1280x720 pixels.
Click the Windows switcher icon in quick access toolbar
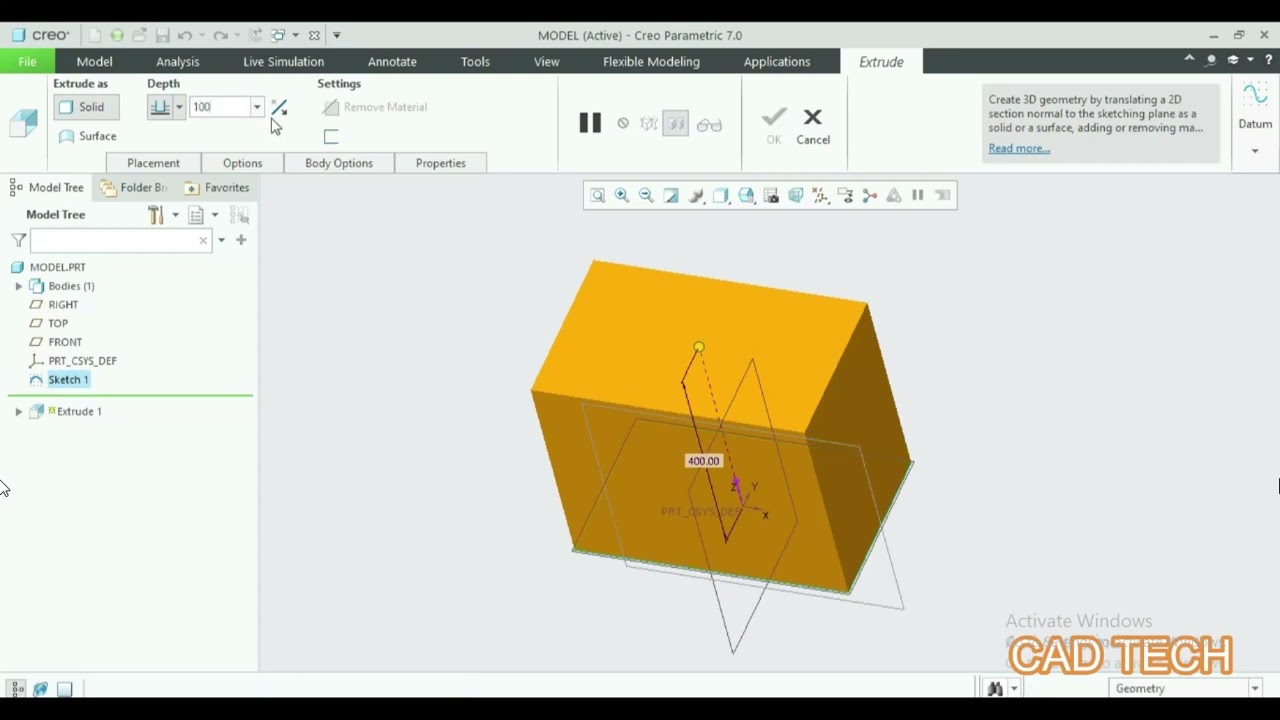pyautogui.click(x=279, y=35)
